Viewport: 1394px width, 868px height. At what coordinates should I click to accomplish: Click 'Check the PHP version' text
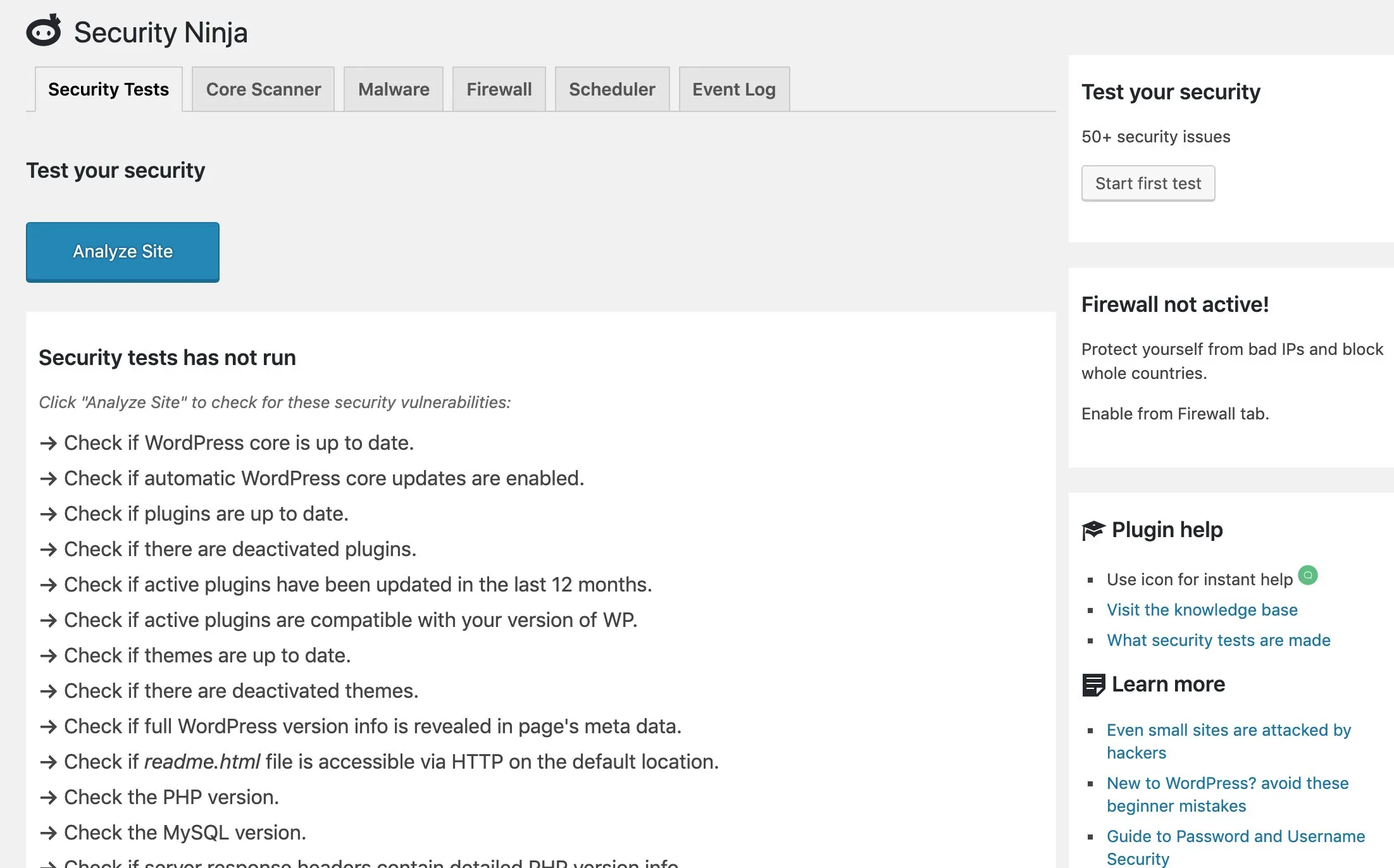[x=171, y=797]
